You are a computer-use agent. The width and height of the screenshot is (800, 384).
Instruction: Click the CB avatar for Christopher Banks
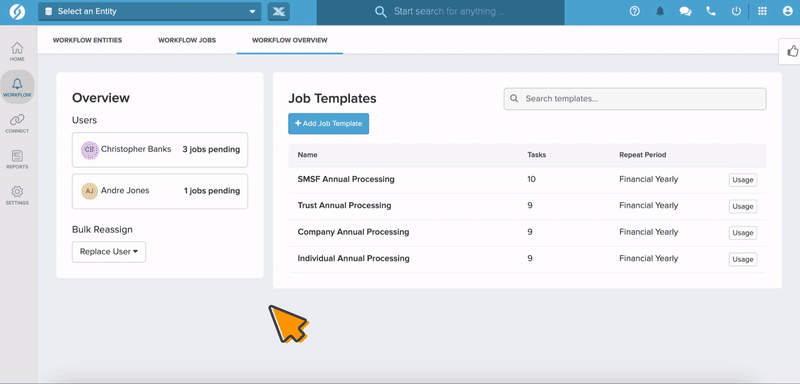(x=89, y=150)
